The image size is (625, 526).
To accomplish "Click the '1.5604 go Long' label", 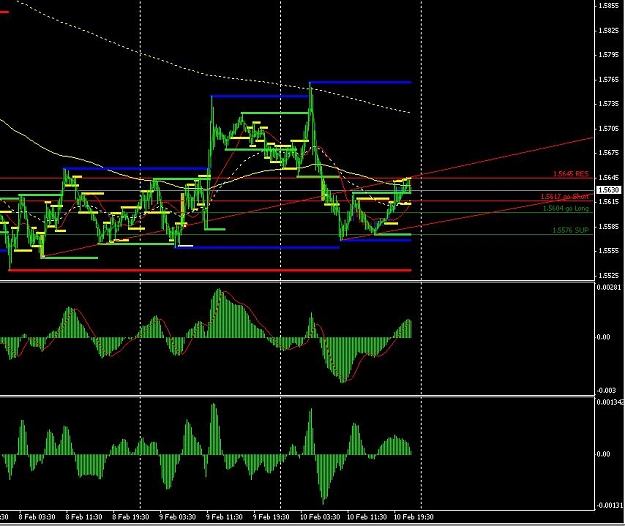I will [566, 208].
